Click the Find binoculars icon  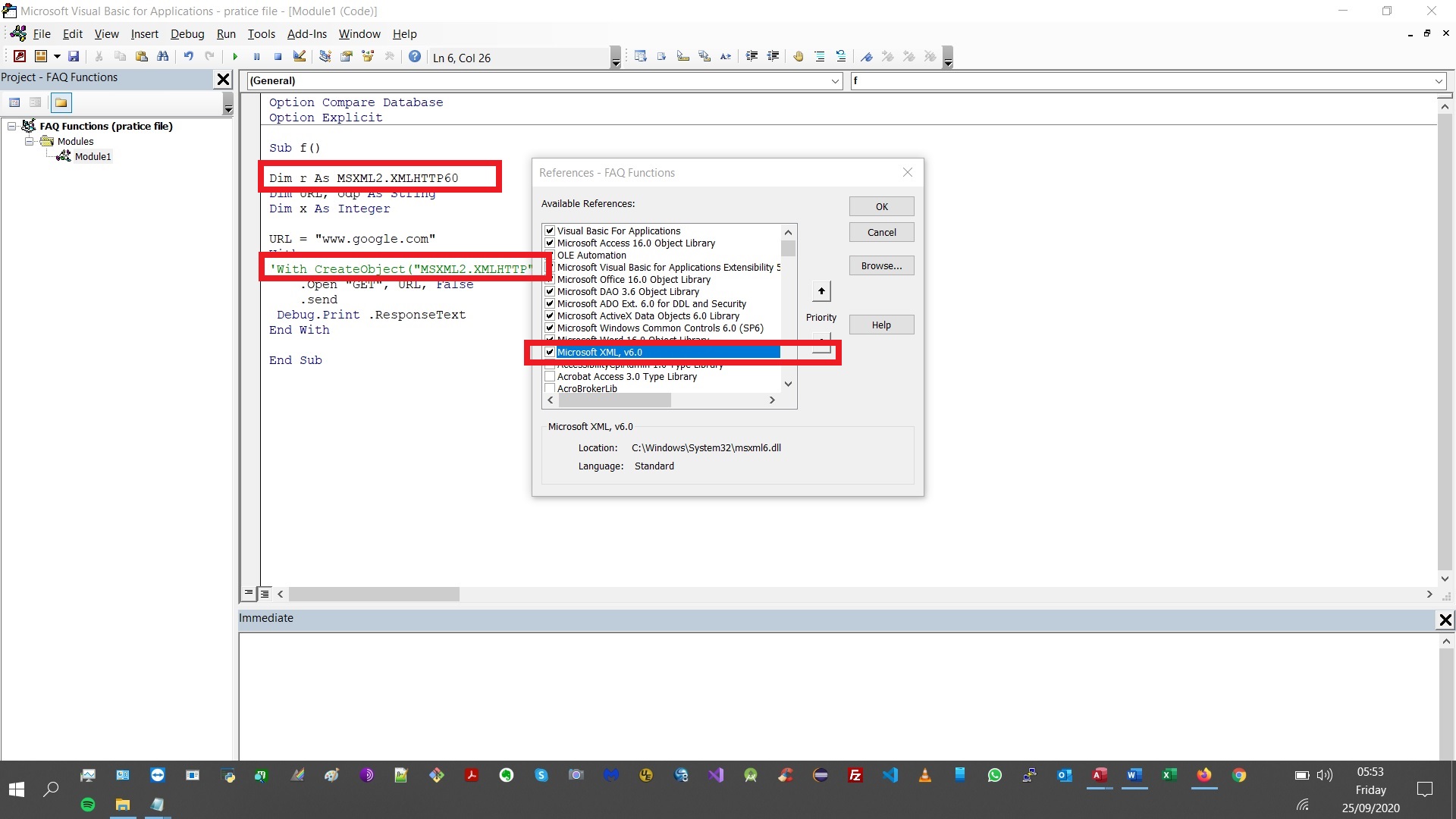click(162, 57)
